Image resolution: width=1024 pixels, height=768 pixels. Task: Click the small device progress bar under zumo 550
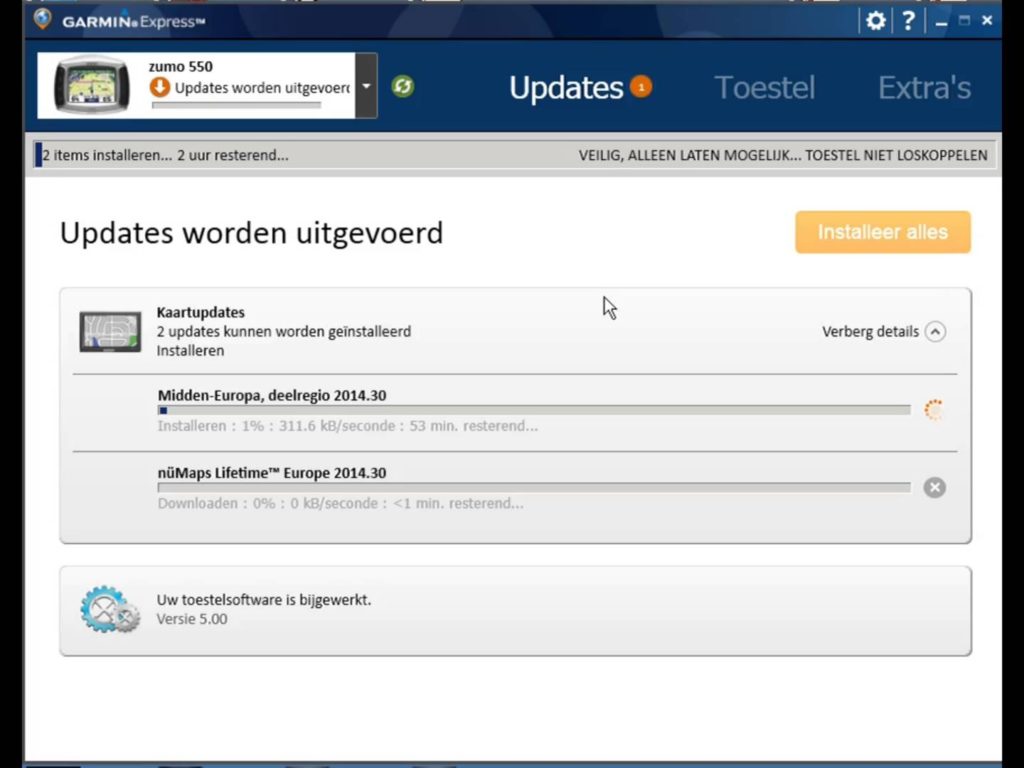click(236, 104)
